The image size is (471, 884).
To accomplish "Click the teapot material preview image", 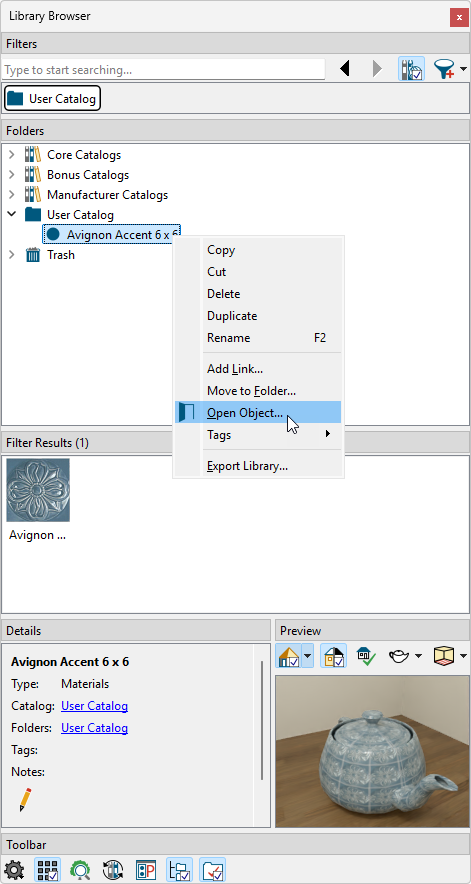I will pyautogui.click(x=372, y=752).
